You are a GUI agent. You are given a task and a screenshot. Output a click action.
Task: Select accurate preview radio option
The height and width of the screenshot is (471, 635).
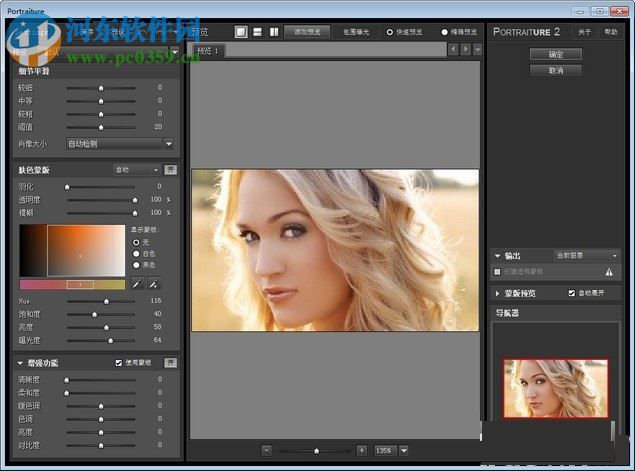(x=444, y=32)
